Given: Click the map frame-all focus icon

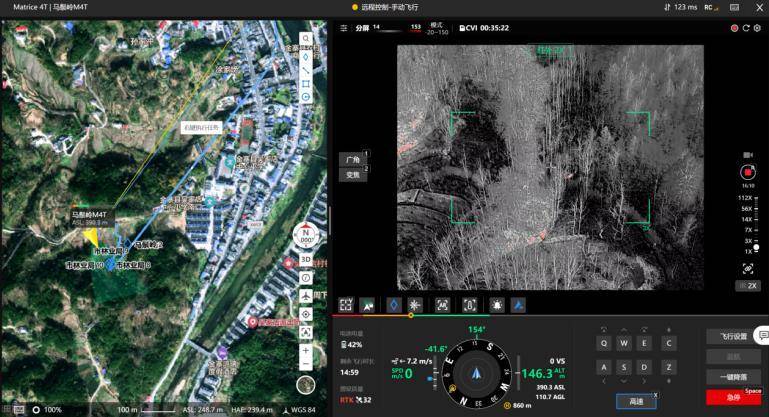Looking at the screenshot, I should click(306, 333).
